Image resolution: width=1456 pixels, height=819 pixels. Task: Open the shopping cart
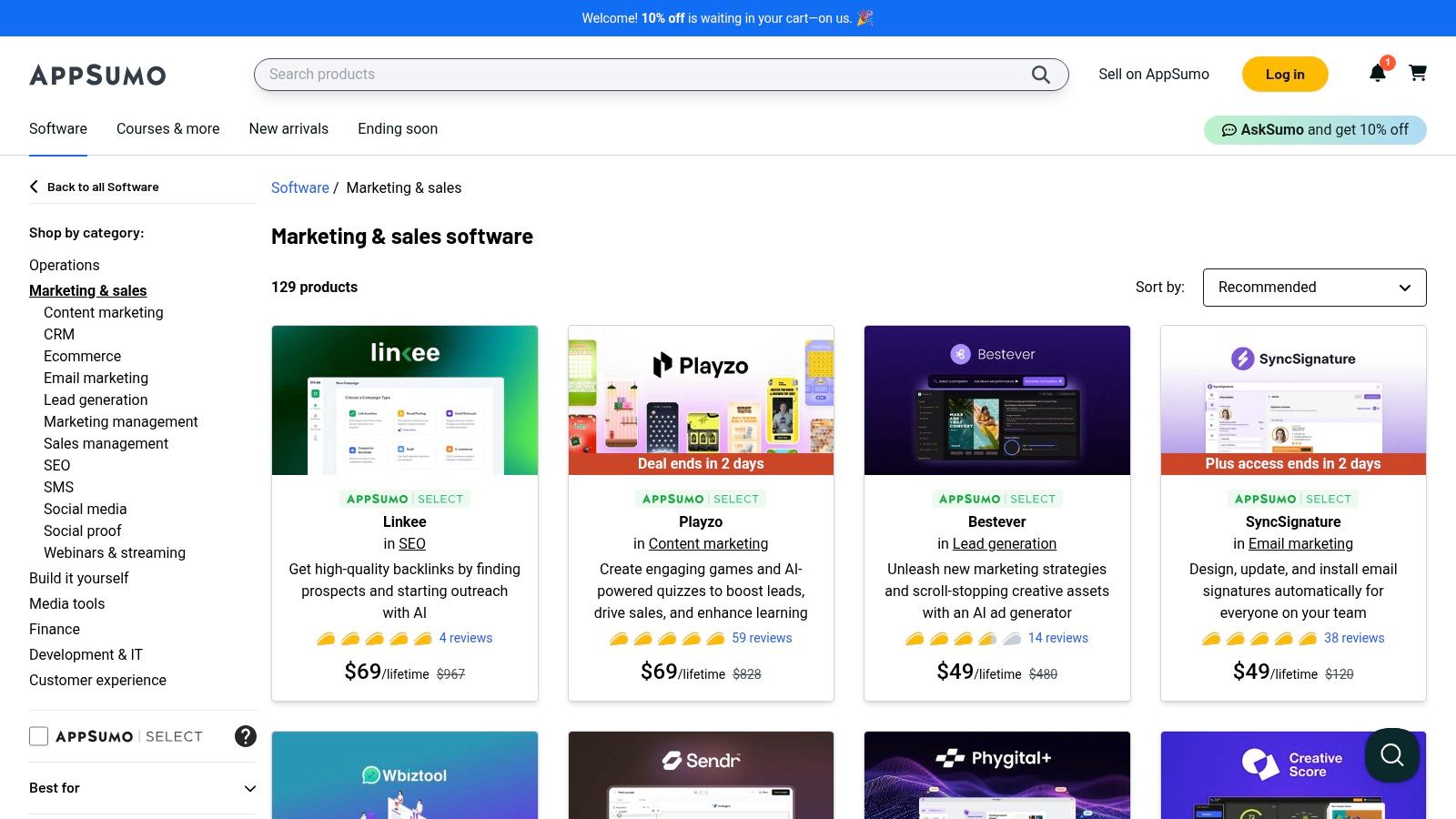[x=1418, y=73]
